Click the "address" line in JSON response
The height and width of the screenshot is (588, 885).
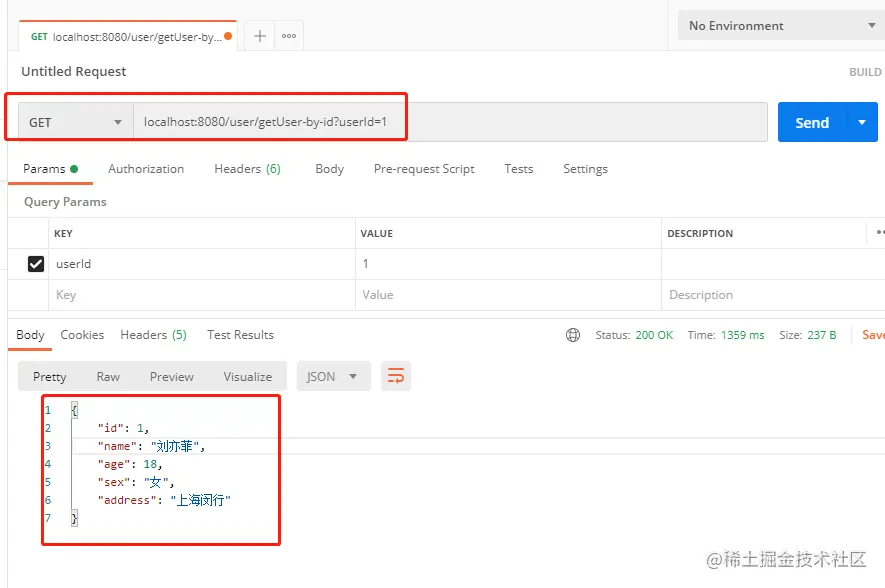[x=164, y=501]
